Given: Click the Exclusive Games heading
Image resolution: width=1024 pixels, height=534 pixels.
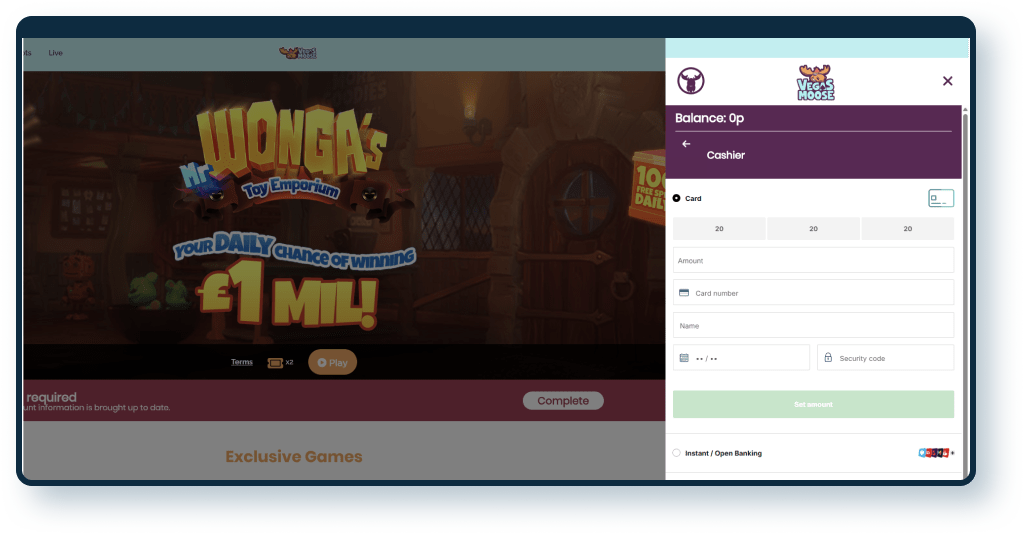Looking at the screenshot, I should [x=294, y=456].
